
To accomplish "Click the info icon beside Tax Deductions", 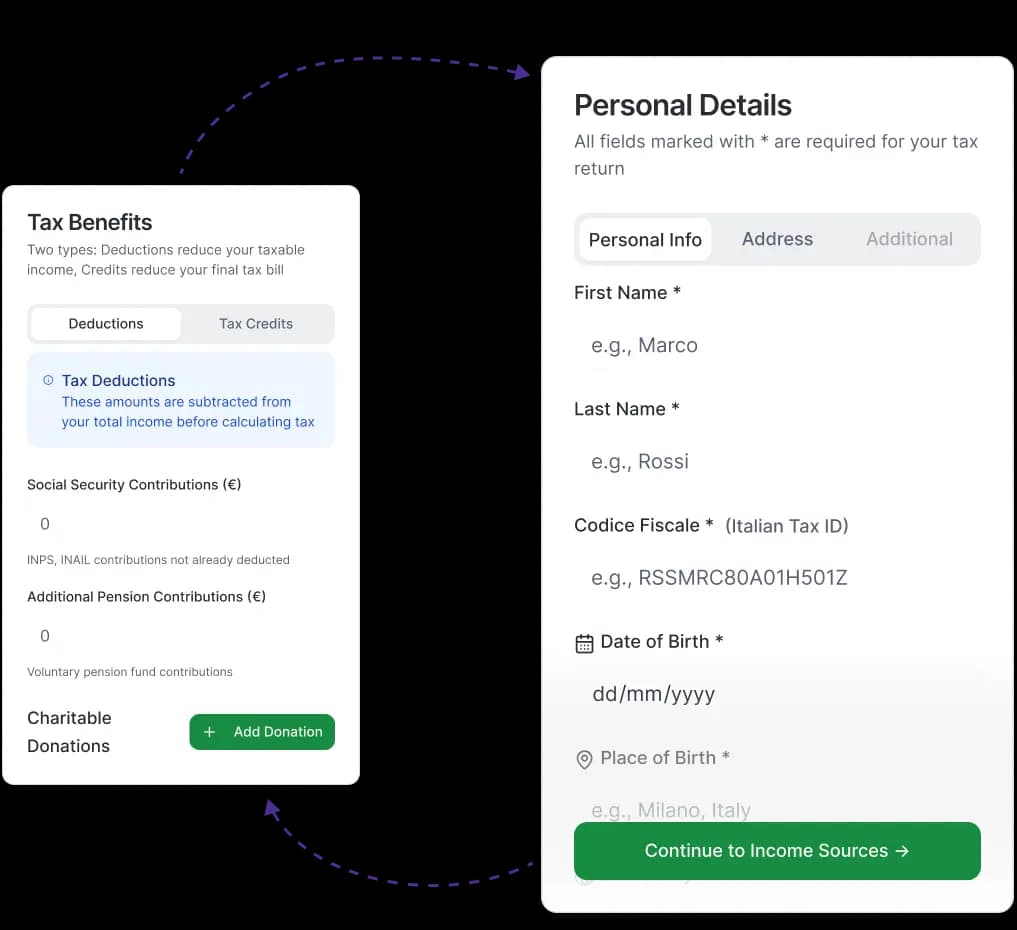I will (x=48, y=380).
